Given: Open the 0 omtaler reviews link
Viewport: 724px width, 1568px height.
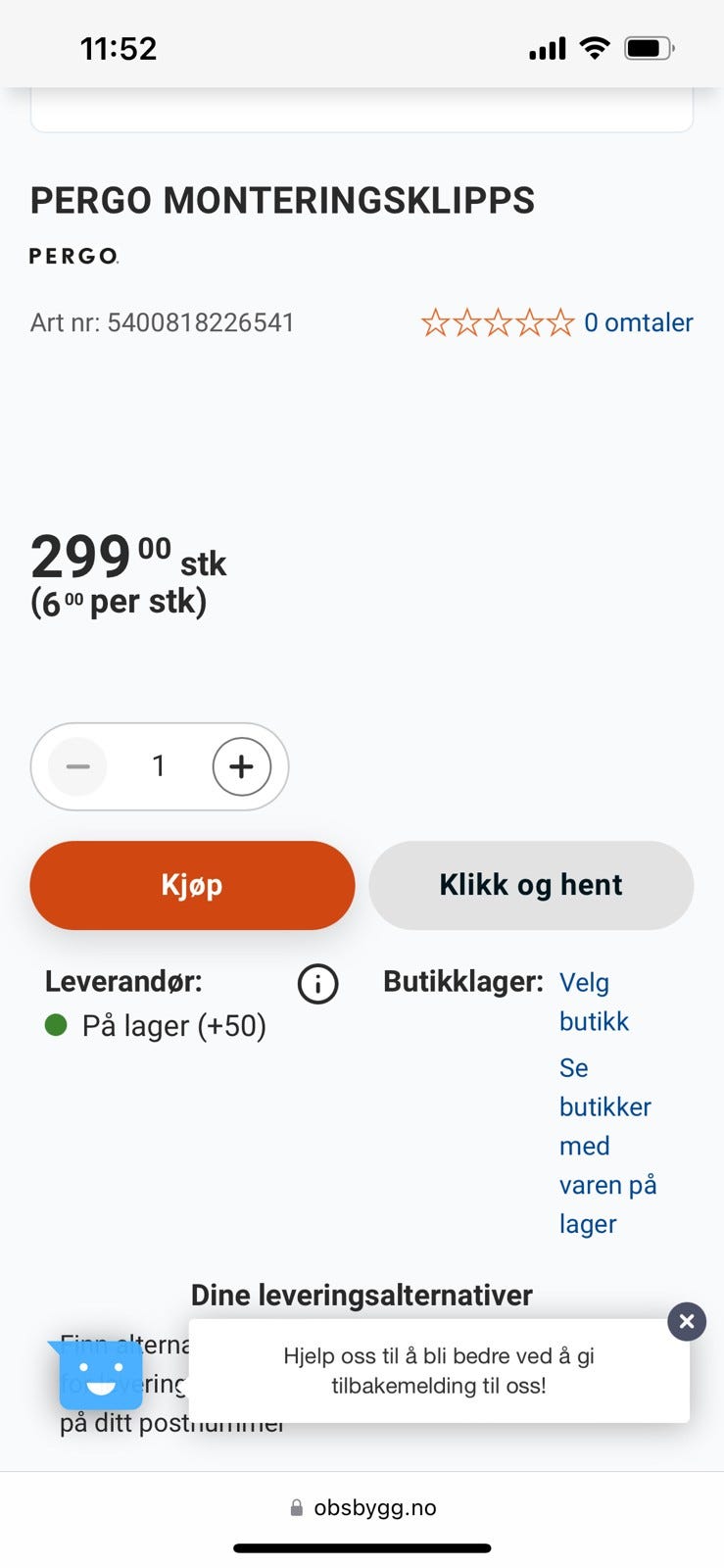Looking at the screenshot, I should click(x=639, y=322).
